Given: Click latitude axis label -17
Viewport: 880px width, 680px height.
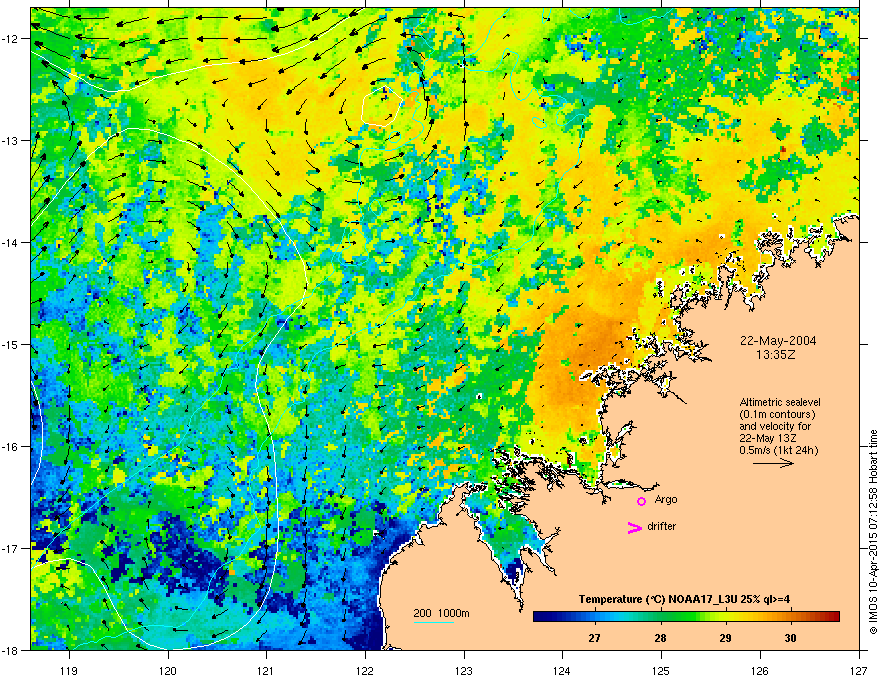Looking at the screenshot, I should (12, 548).
